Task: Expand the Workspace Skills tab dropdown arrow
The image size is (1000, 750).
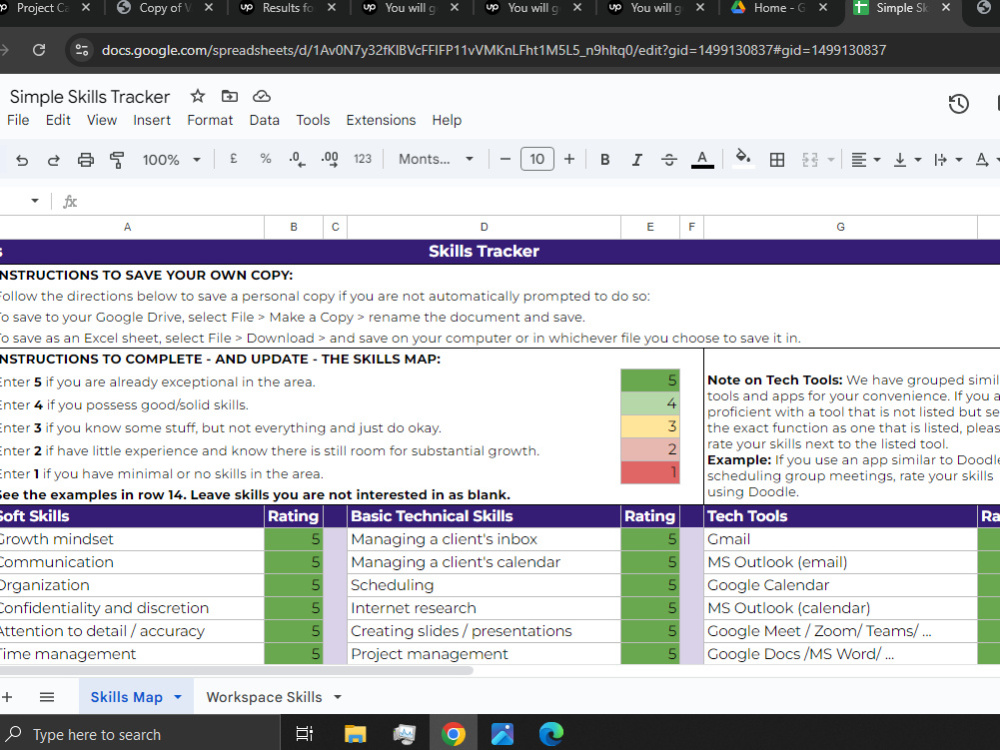Action: click(x=337, y=697)
